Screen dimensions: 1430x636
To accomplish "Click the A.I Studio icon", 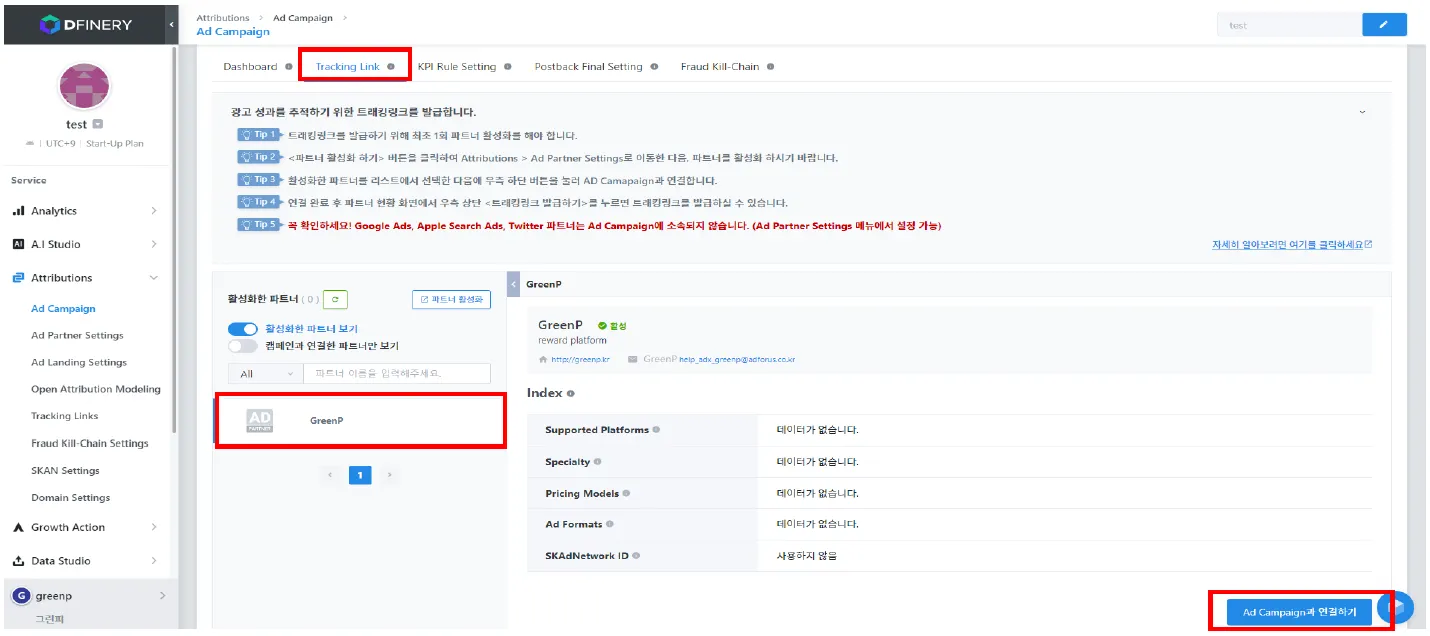I will pyautogui.click(x=18, y=244).
